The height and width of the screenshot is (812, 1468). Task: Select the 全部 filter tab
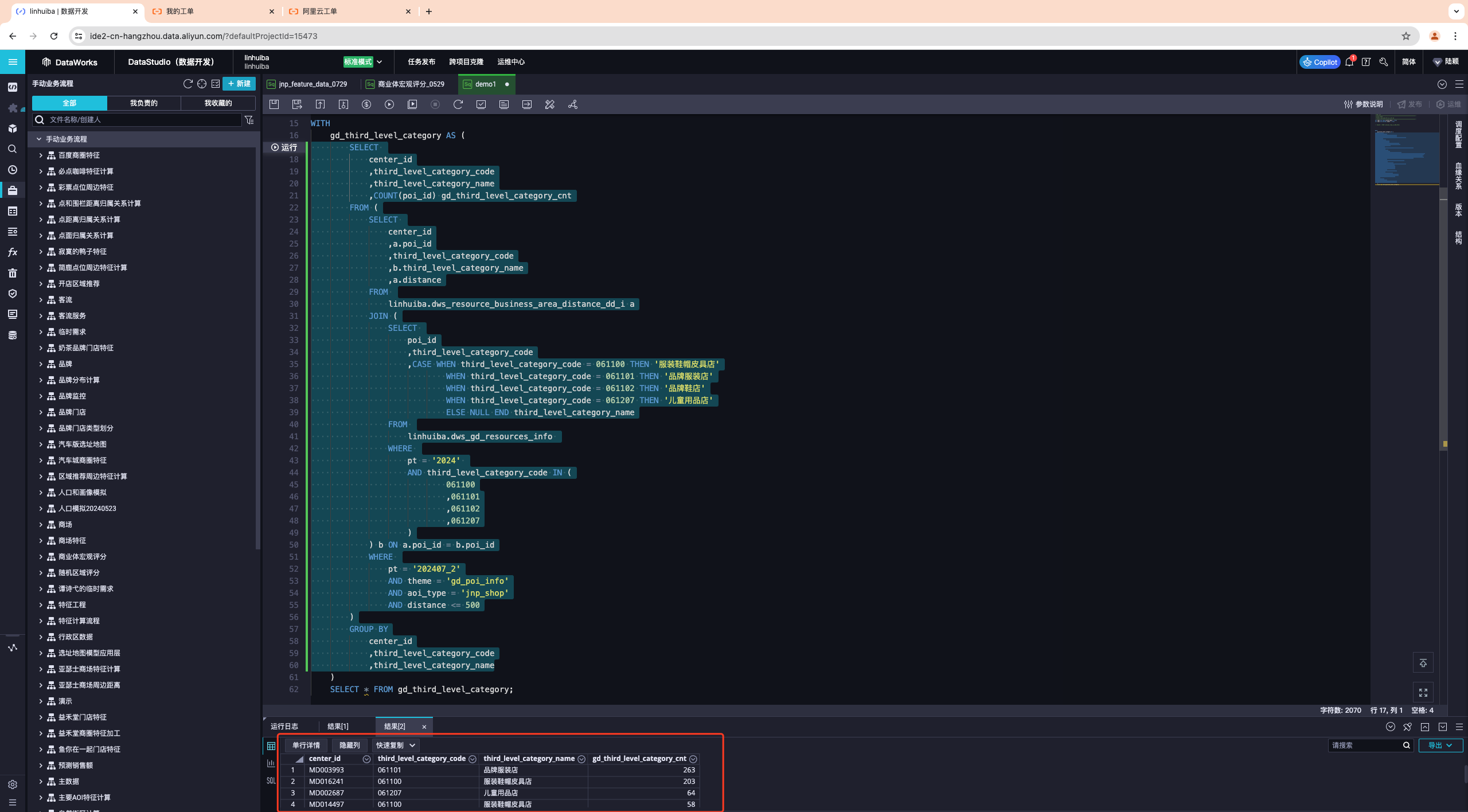[x=69, y=103]
